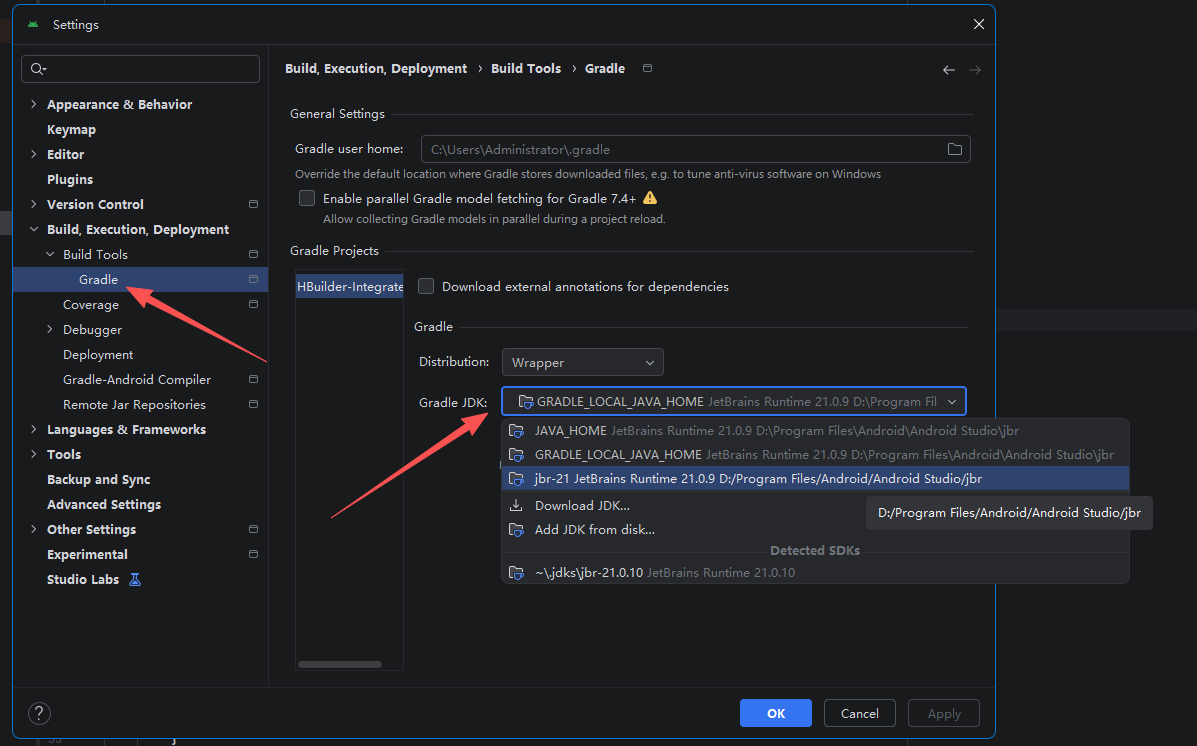This screenshot has width=1197, height=746.
Task: Click the folder browse icon for Gradle user home
Action: (954, 150)
